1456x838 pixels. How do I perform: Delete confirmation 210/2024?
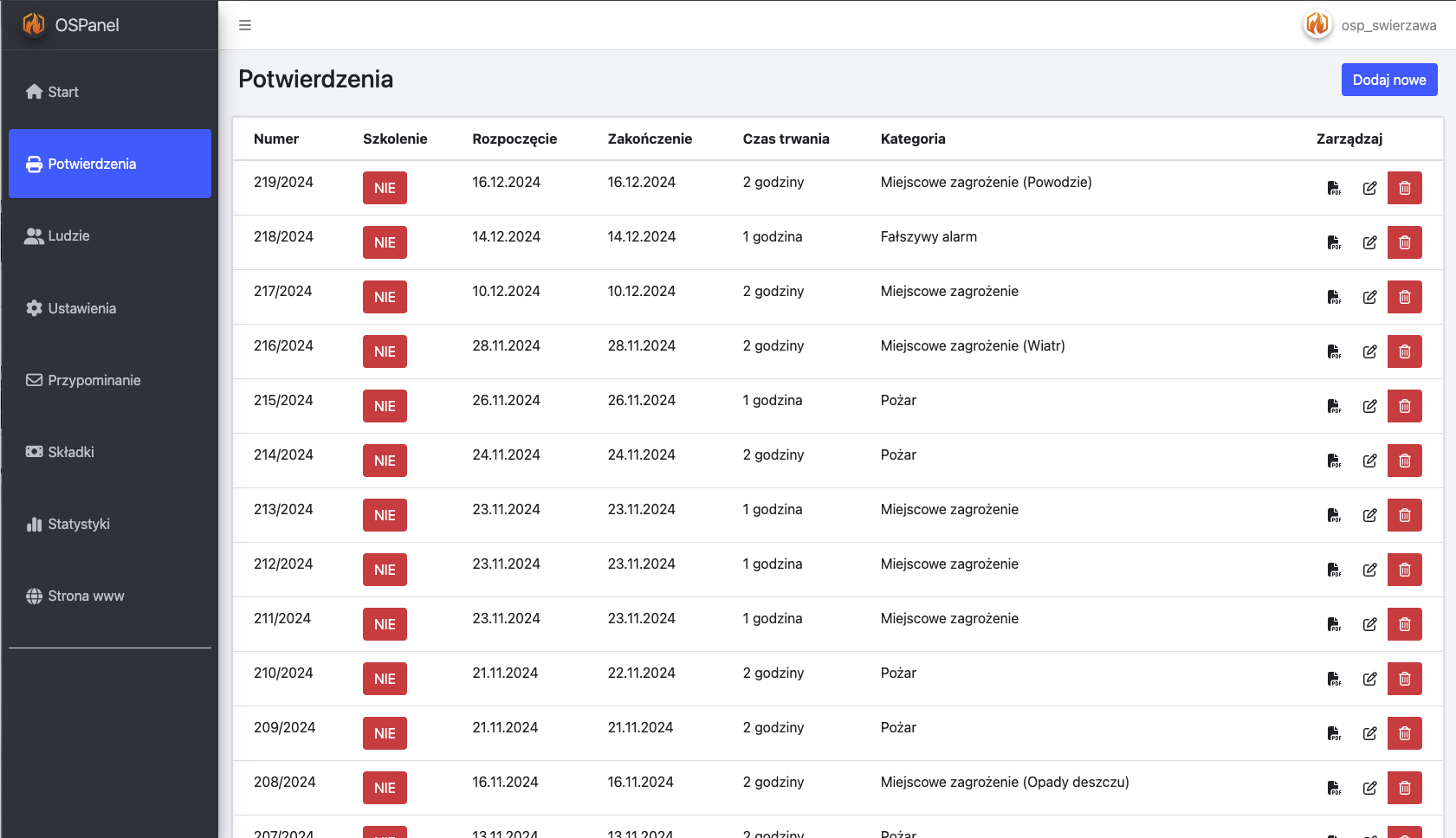point(1405,679)
